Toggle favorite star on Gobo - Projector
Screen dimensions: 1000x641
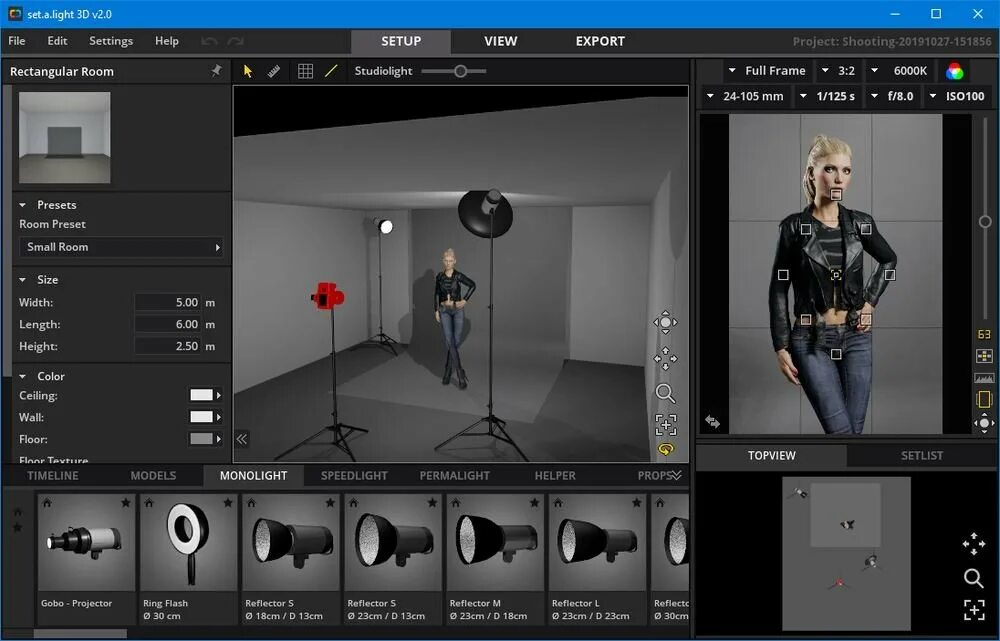[126, 503]
